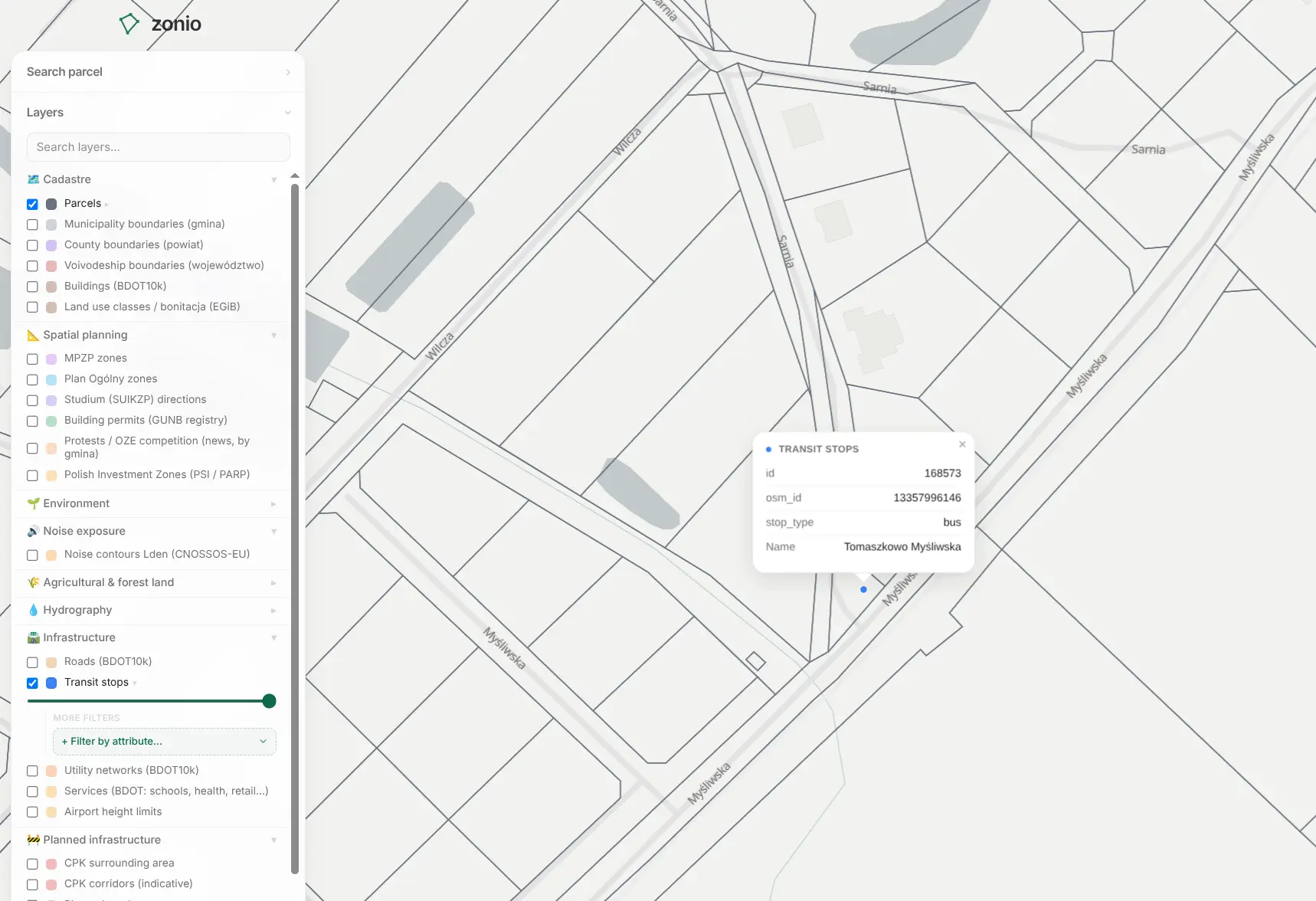1316x901 pixels.
Task: Click the Cadastre map icon
Action: click(33, 179)
